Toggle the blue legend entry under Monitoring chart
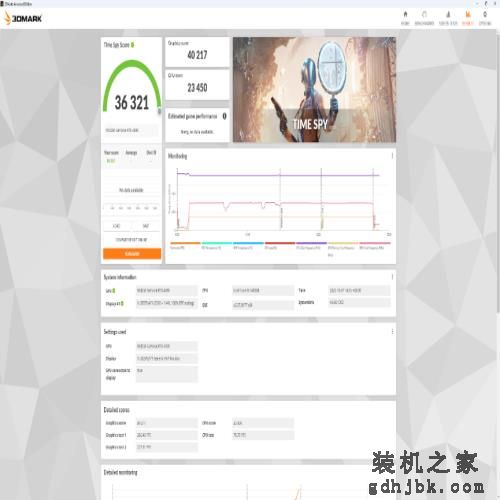The image size is (500, 500). 248,246
